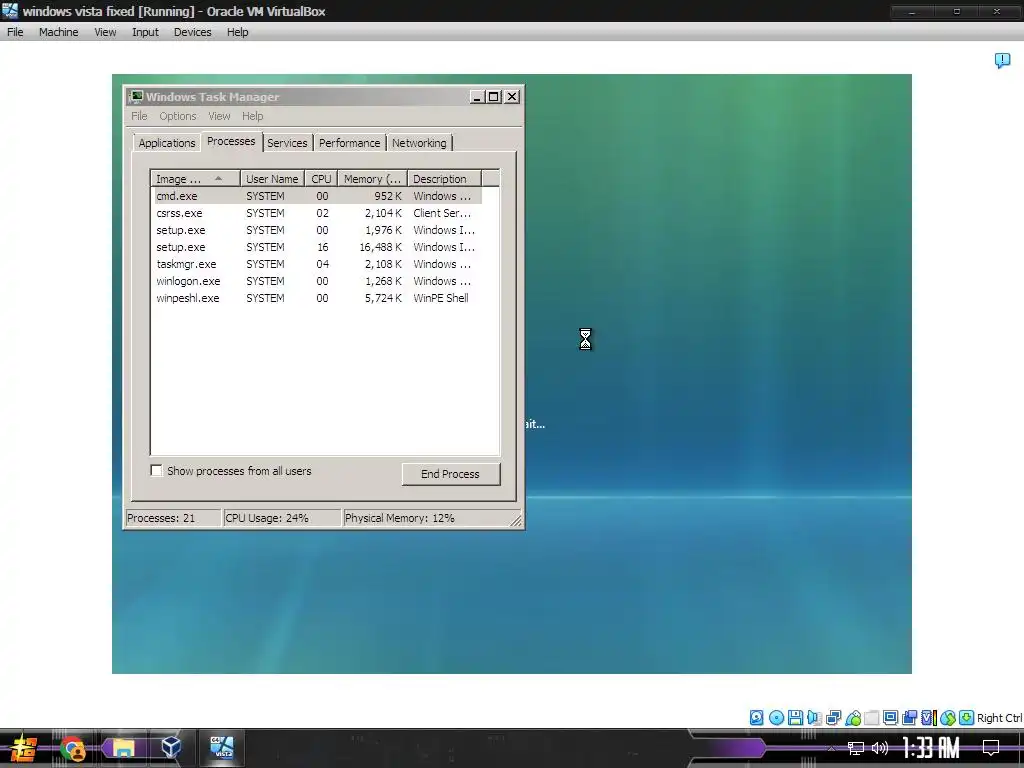Maximize the Windows Task Manager window
Screen dimensions: 1024x768
click(x=494, y=97)
